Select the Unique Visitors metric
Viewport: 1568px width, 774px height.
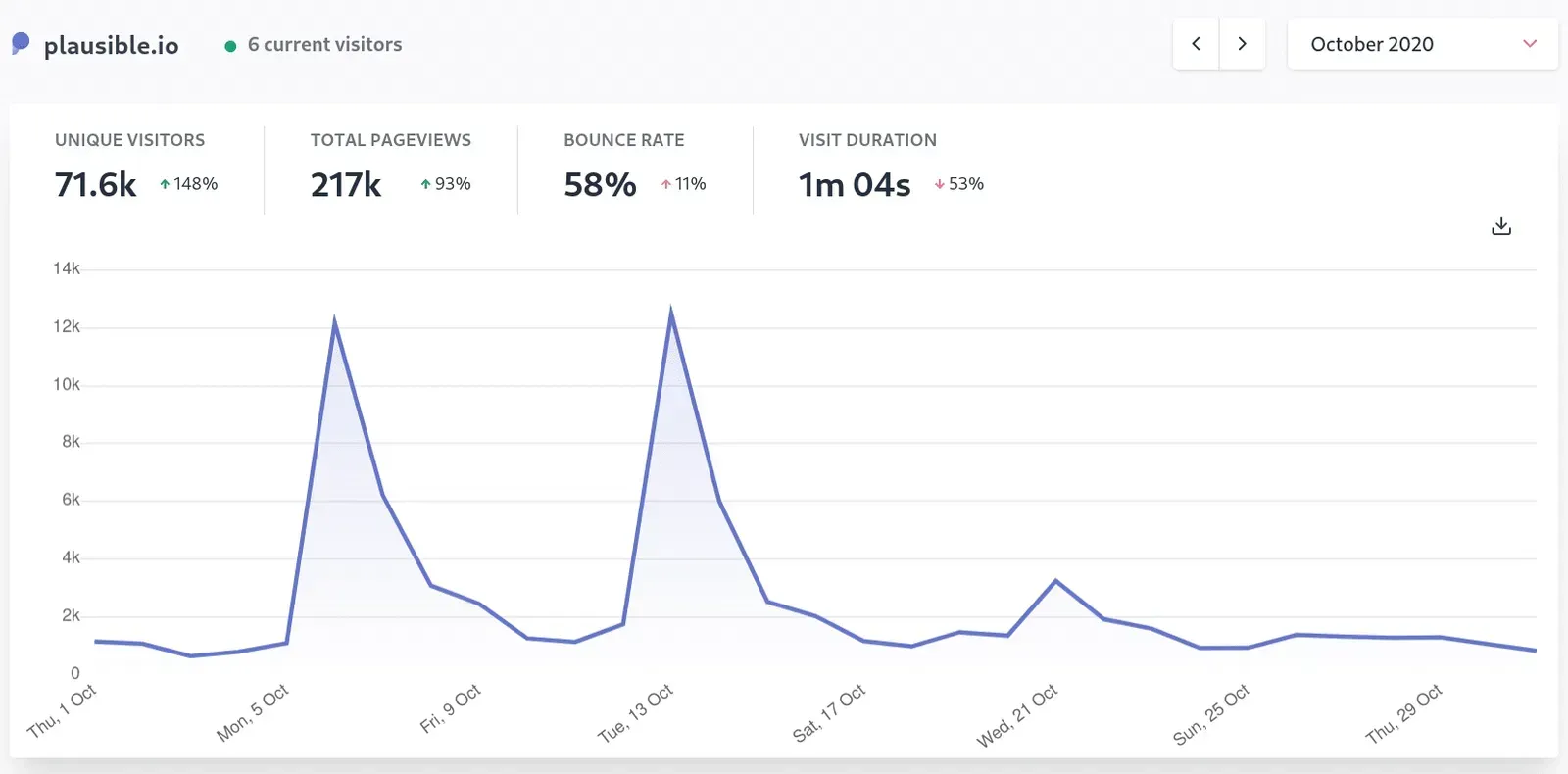tap(129, 140)
